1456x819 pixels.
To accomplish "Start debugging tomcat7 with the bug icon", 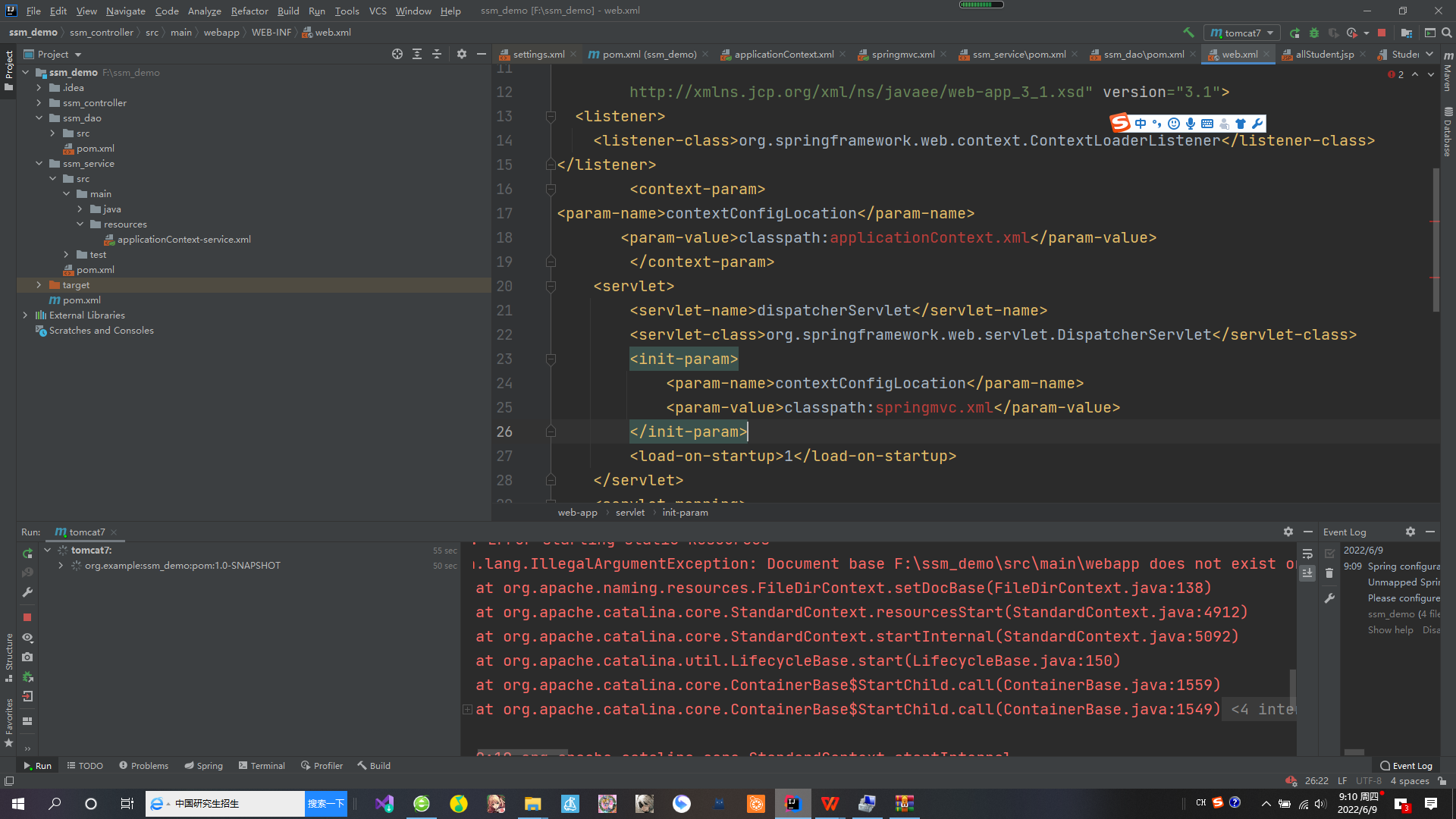I will pos(1314,33).
